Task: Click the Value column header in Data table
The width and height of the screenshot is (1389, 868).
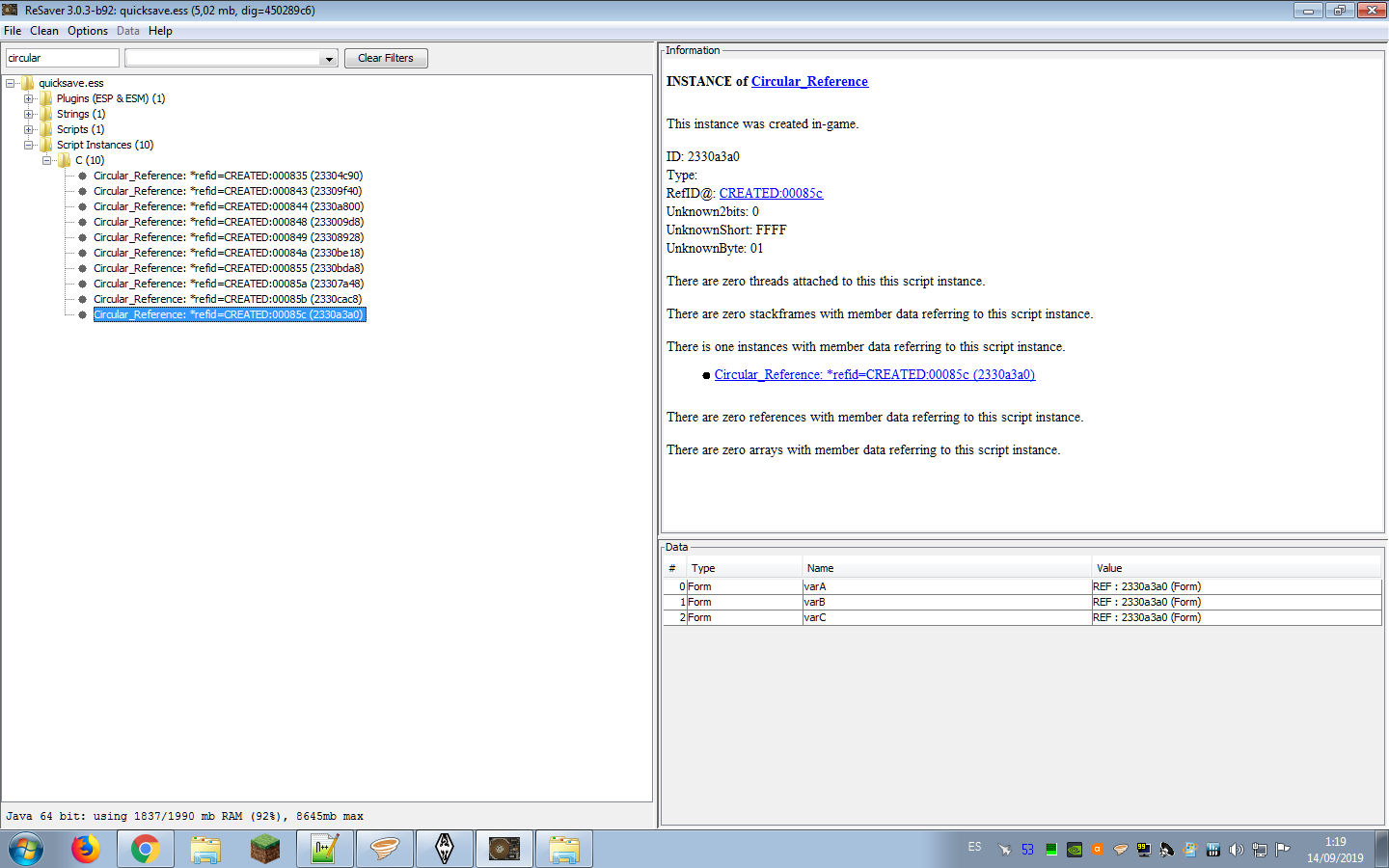Action: coord(1237,568)
